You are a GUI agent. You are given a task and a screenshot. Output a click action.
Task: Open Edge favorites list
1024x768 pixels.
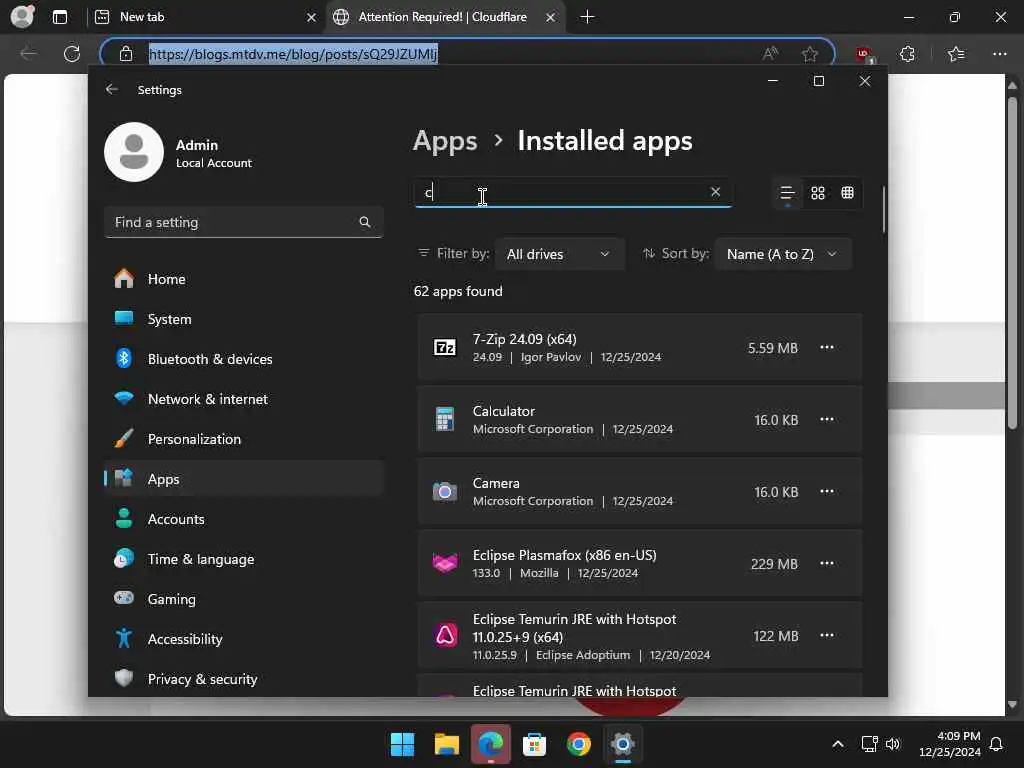[955, 54]
